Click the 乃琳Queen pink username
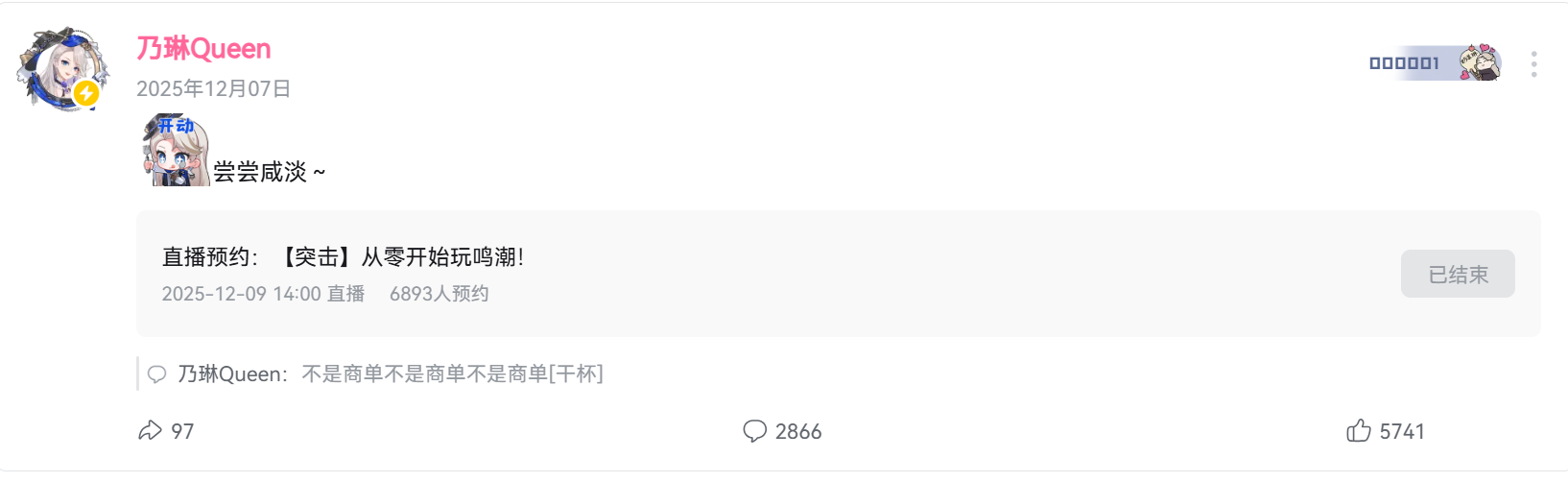 coord(203,49)
